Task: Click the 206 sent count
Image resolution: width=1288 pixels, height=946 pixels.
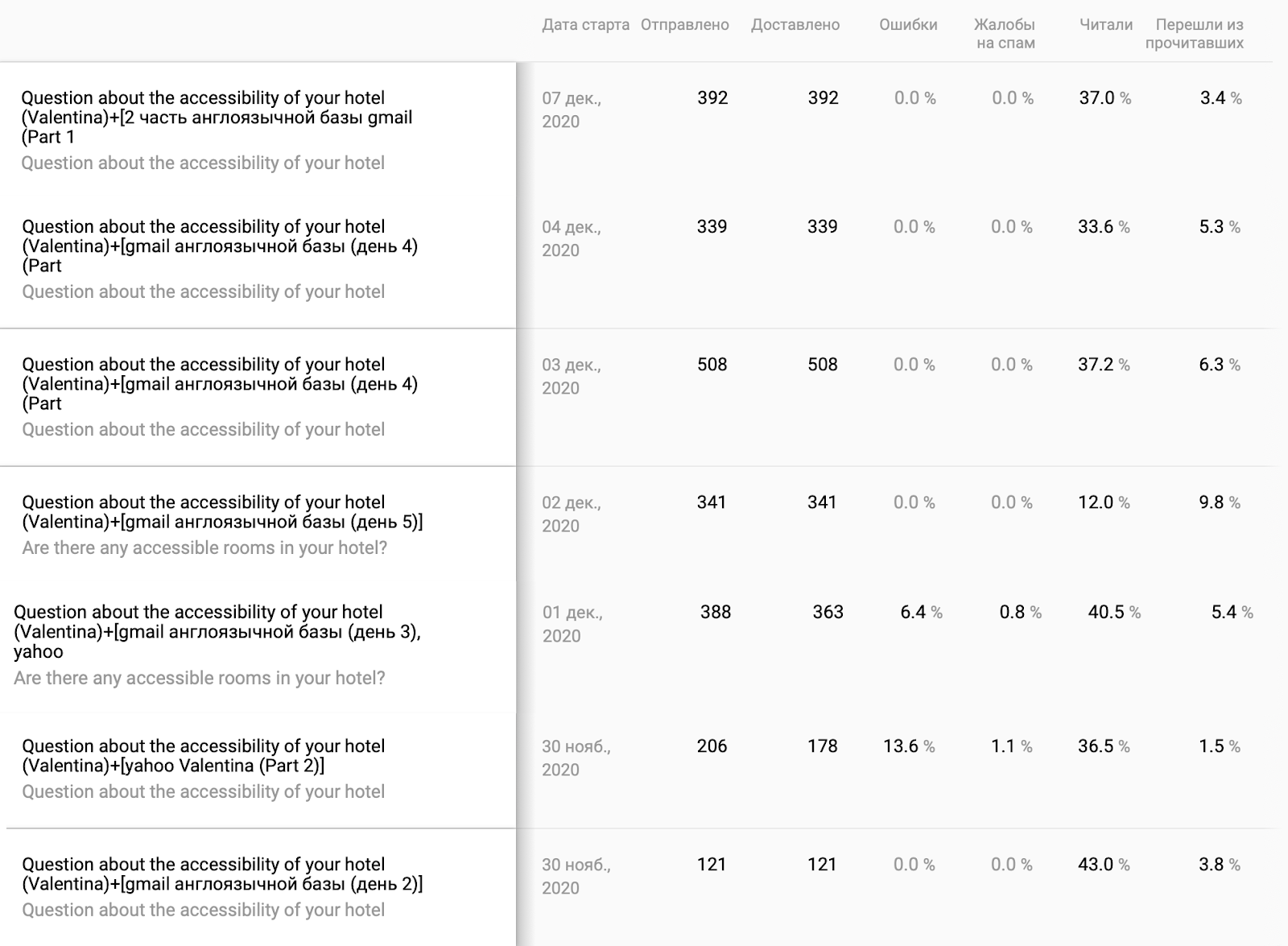Action: (712, 746)
